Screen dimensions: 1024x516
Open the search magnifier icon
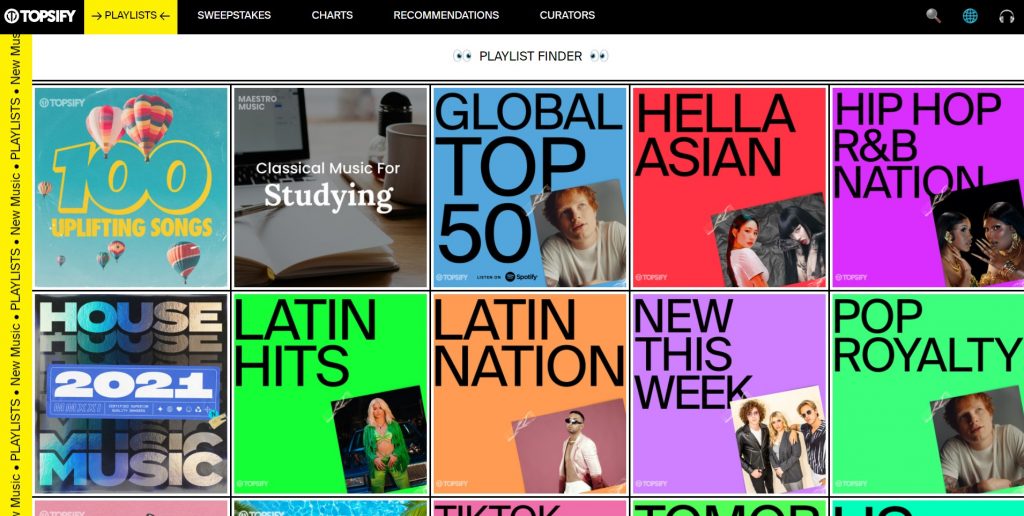coord(933,16)
